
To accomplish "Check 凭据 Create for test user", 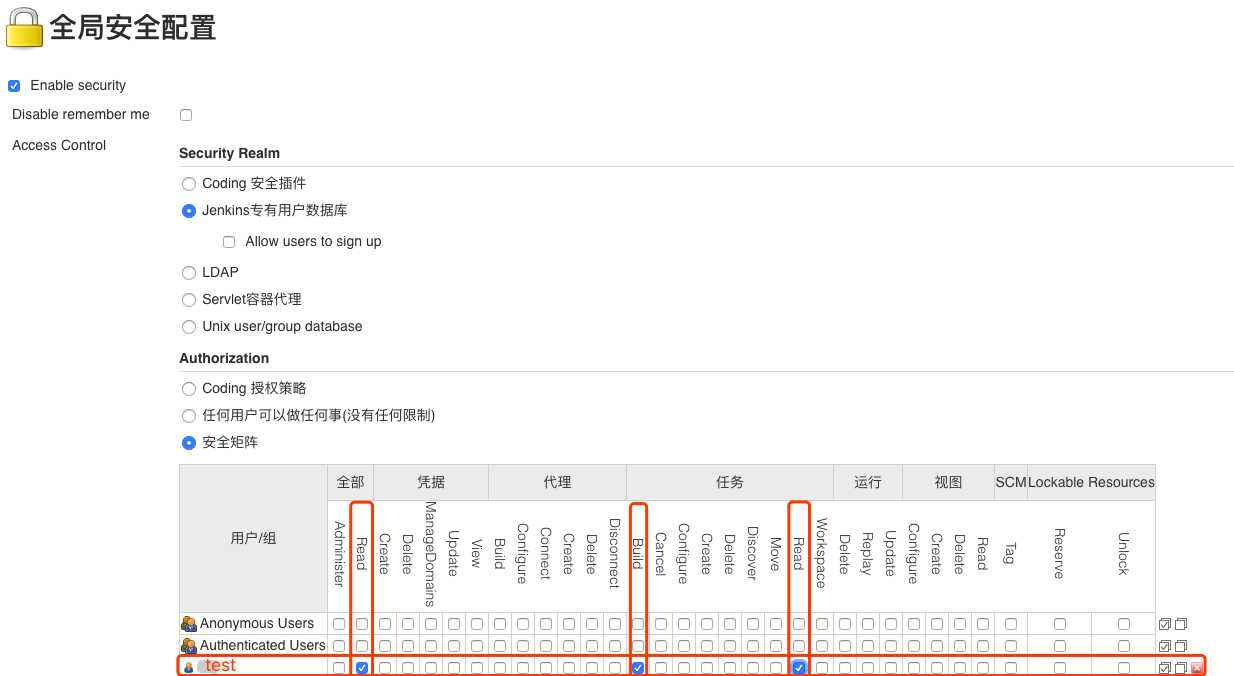I will (x=385, y=668).
